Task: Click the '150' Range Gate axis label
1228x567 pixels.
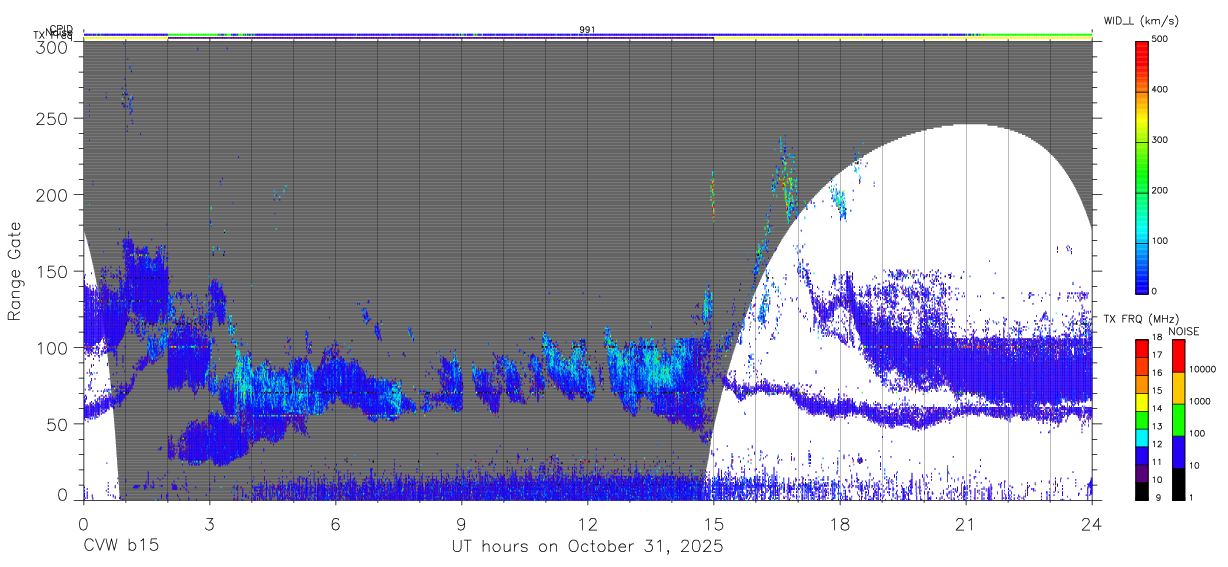Action: 53,271
